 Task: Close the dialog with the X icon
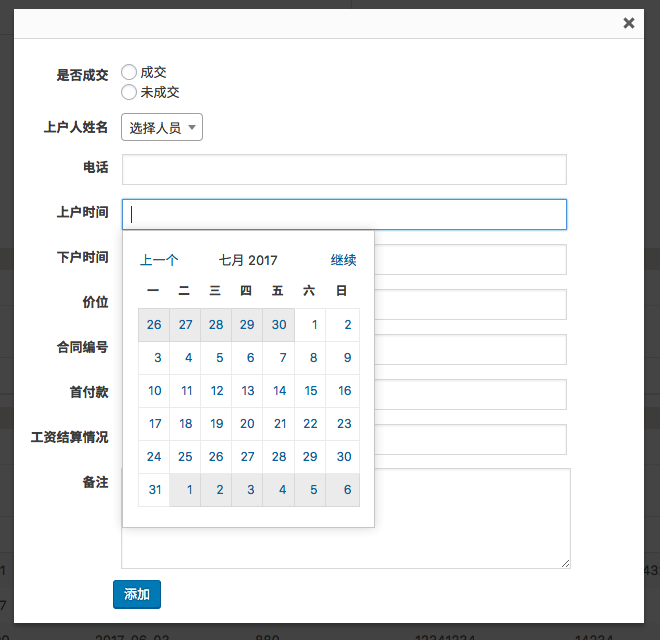[629, 23]
